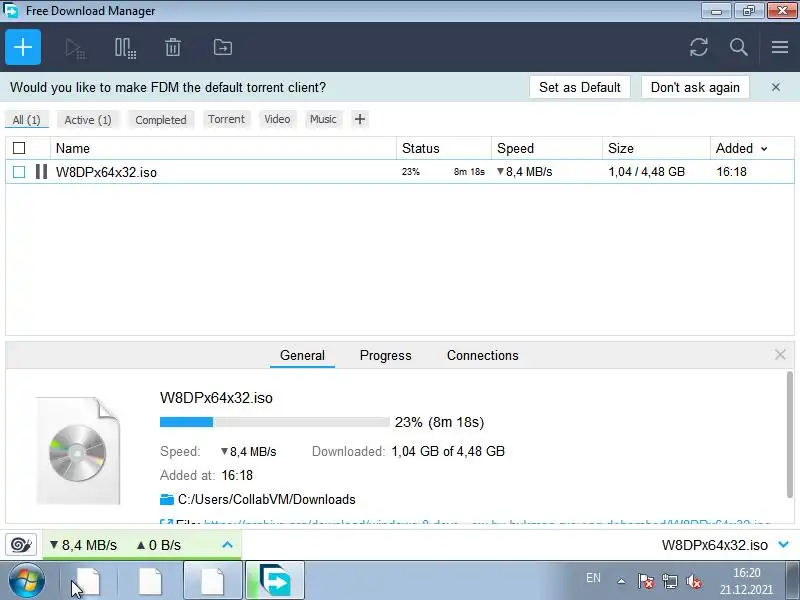
Task: Open search with the magnifier icon
Action: tap(738, 47)
